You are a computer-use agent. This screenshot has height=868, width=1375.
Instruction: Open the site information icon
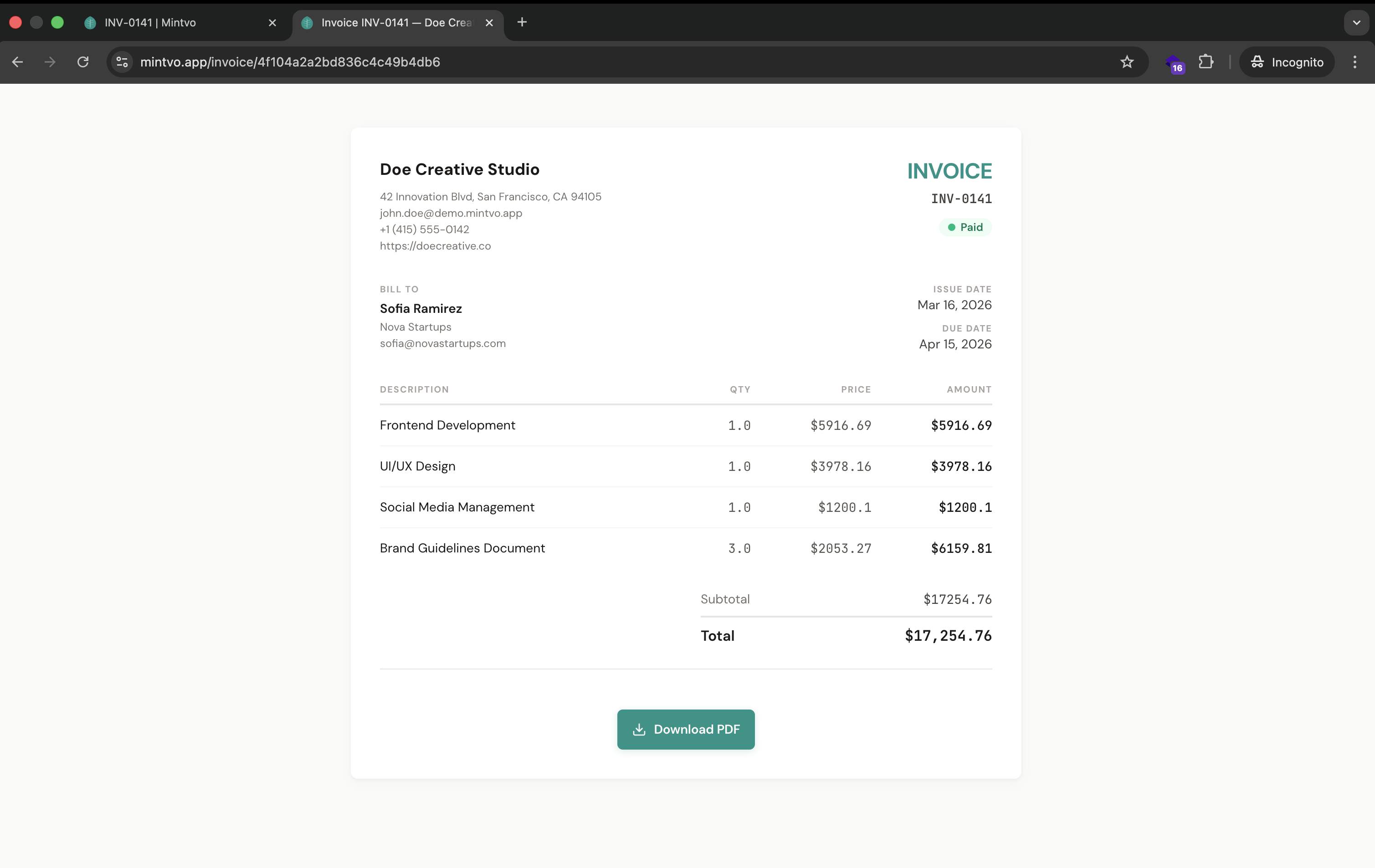tap(122, 62)
